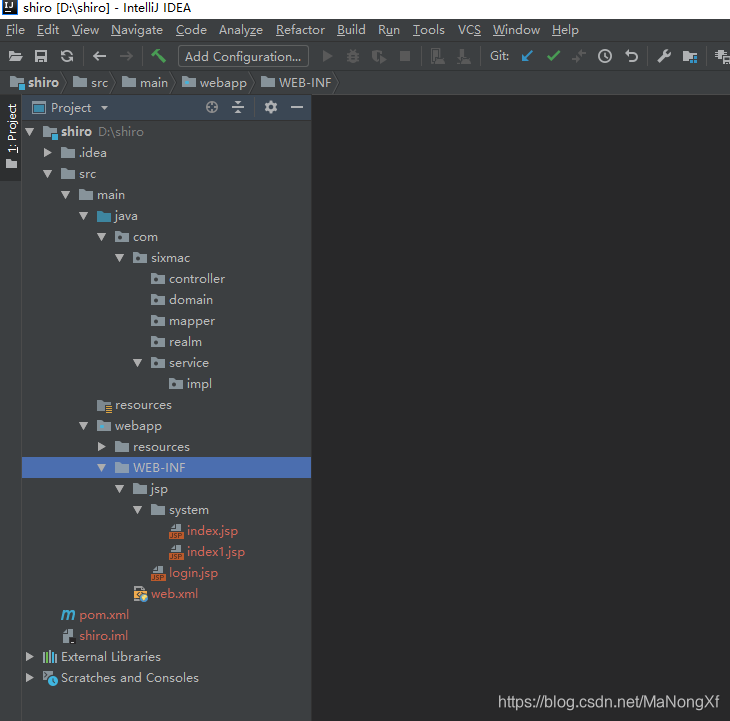Hide the Project panel with minus icon
The image size is (730, 721).
click(297, 108)
